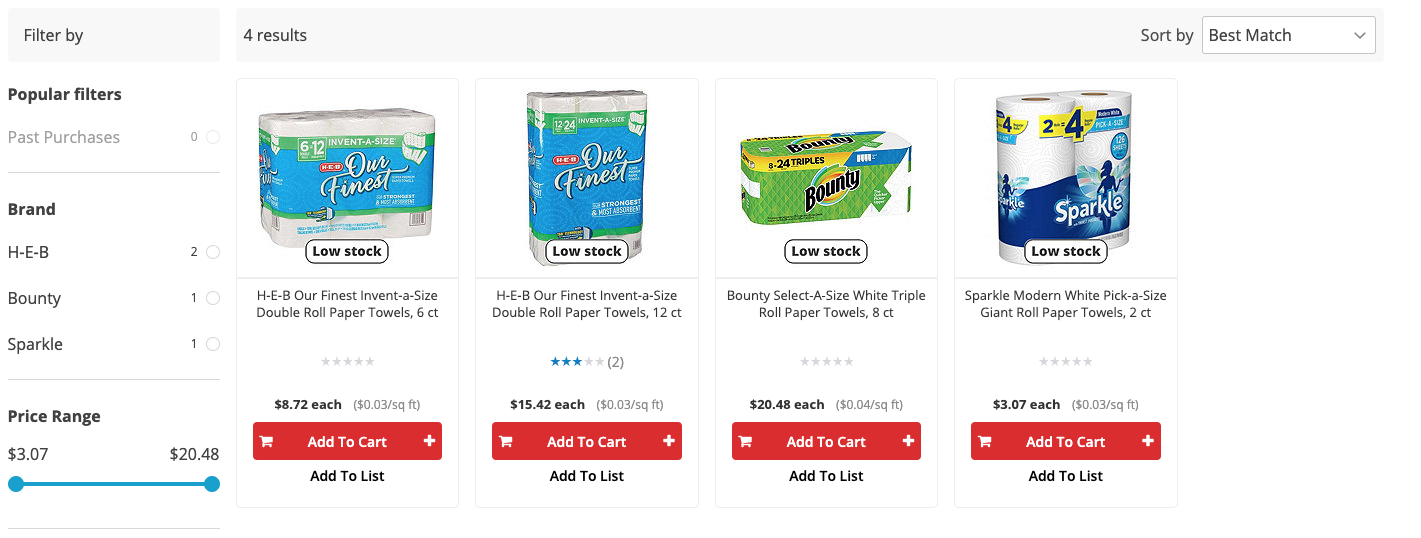Open H-E-B Our Finest 6 ct product image
The height and width of the screenshot is (538, 1421).
(x=347, y=170)
